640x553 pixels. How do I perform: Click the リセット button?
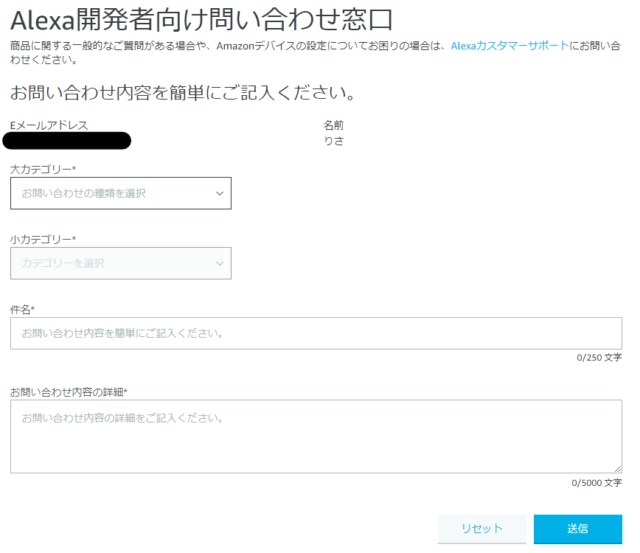click(482, 529)
